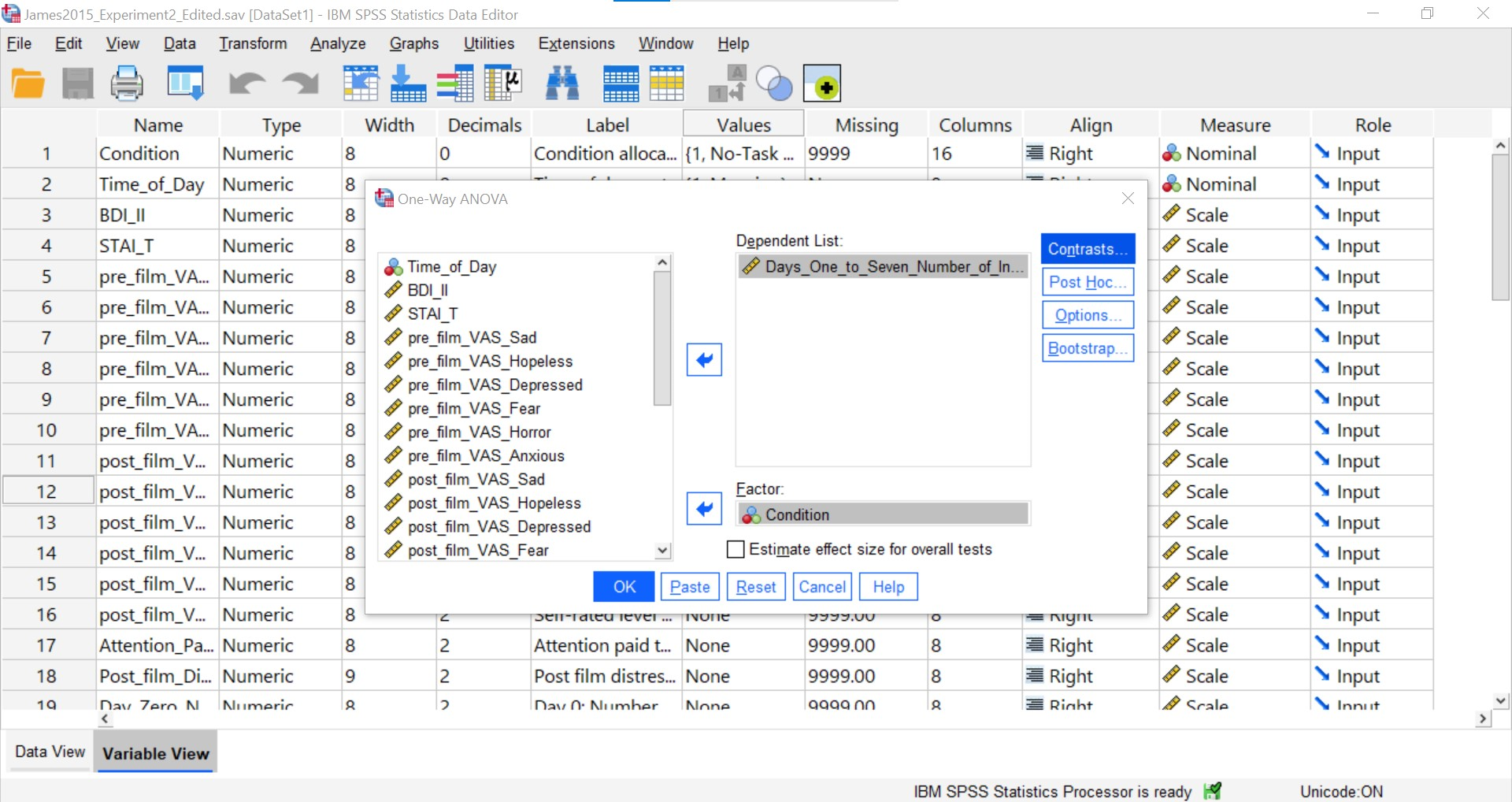Click the Find binoculars icon

[x=562, y=84]
